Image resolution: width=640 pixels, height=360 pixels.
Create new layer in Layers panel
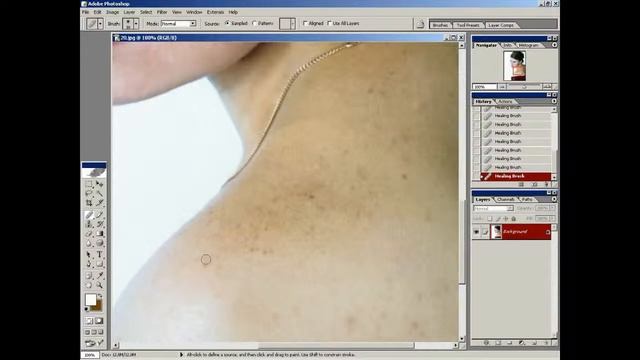pyautogui.click(x=534, y=342)
